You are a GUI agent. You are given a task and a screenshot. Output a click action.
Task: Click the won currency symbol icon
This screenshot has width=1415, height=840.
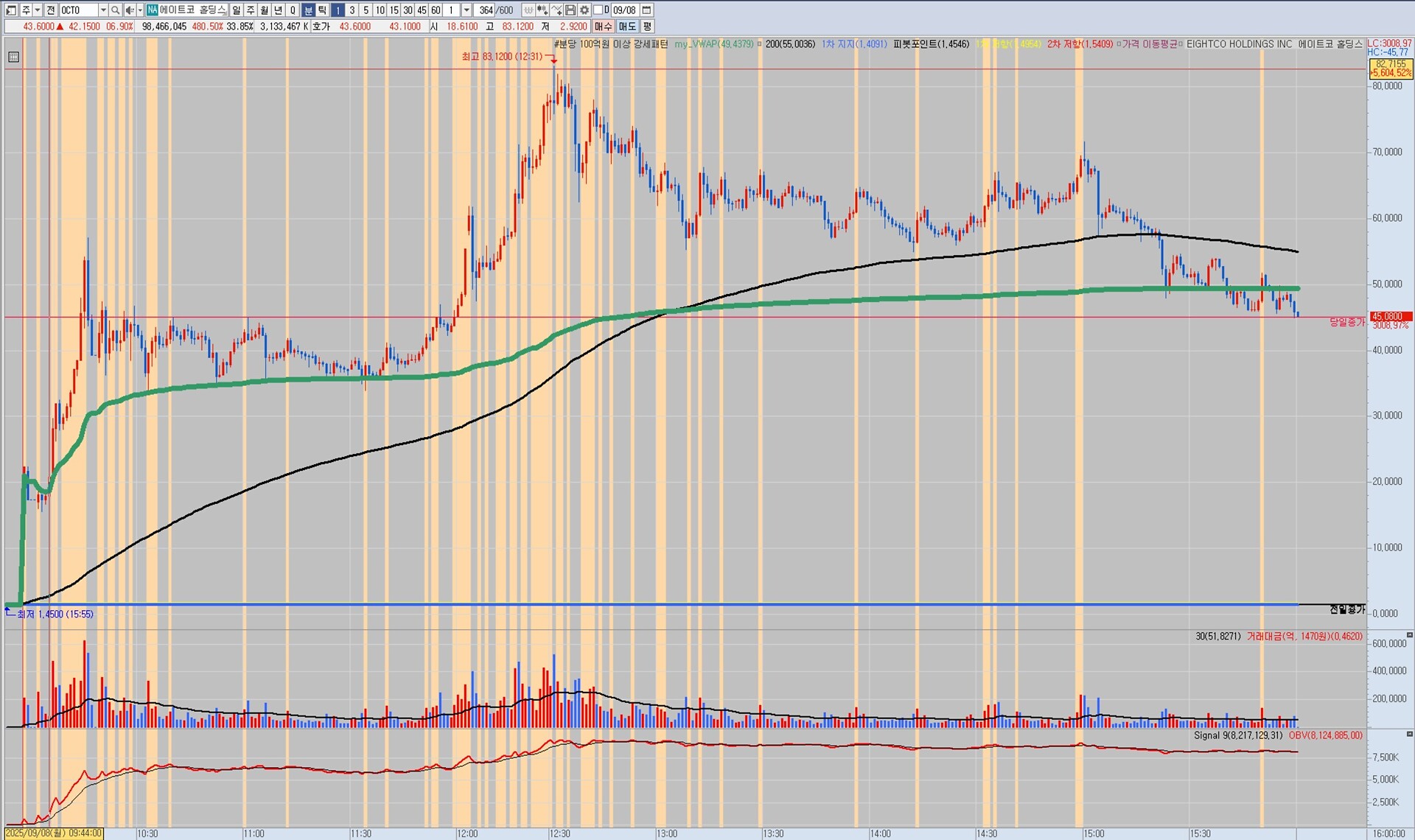coord(528,10)
